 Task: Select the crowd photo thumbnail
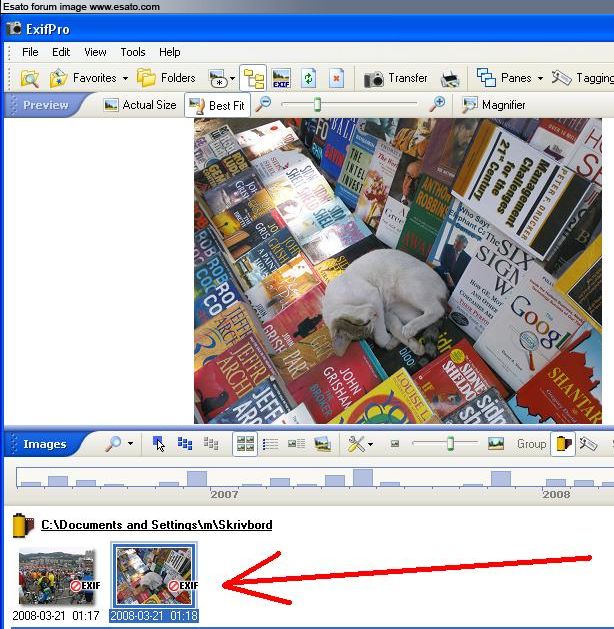(57, 576)
